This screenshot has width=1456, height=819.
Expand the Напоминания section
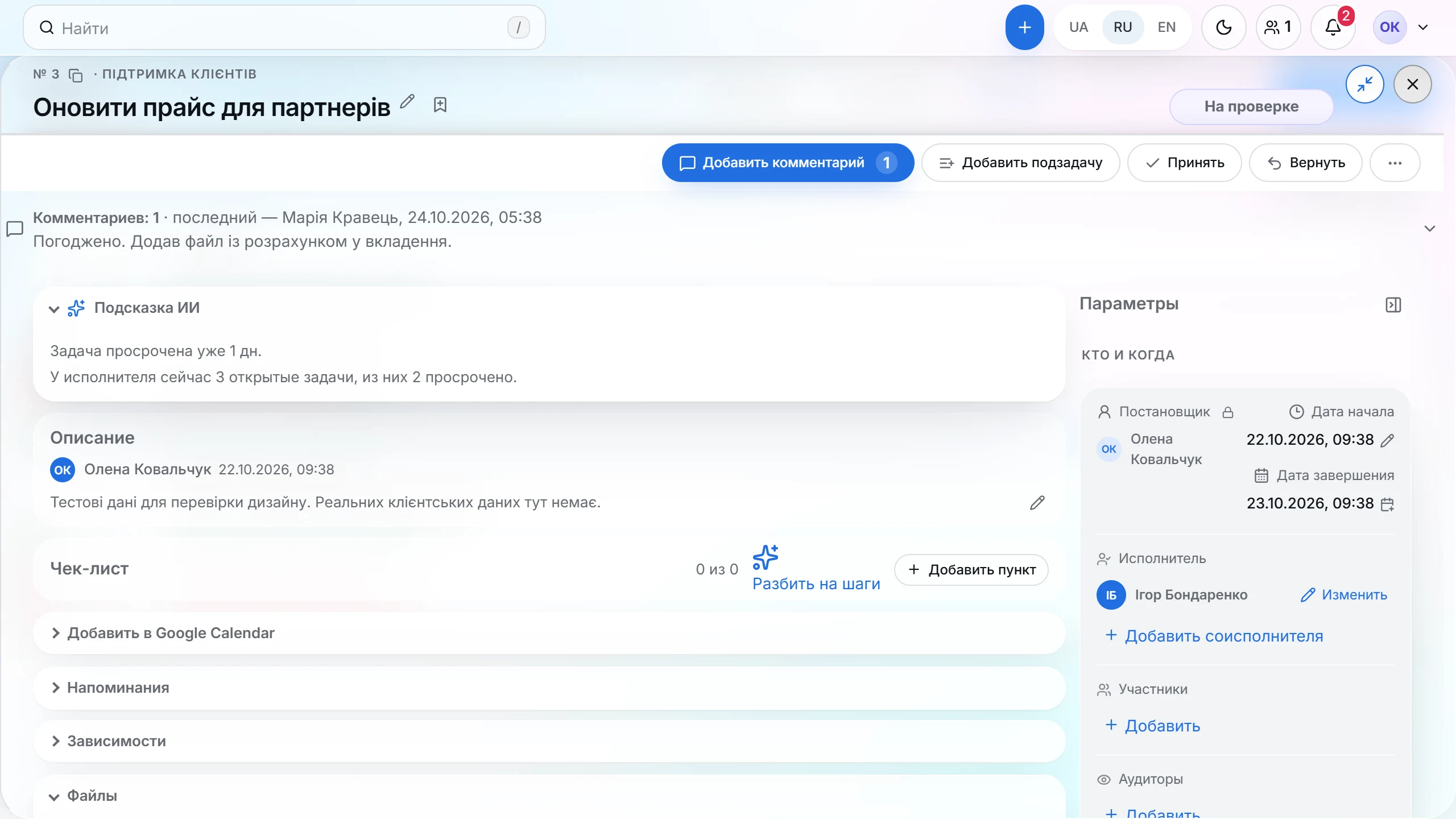tap(549, 688)
